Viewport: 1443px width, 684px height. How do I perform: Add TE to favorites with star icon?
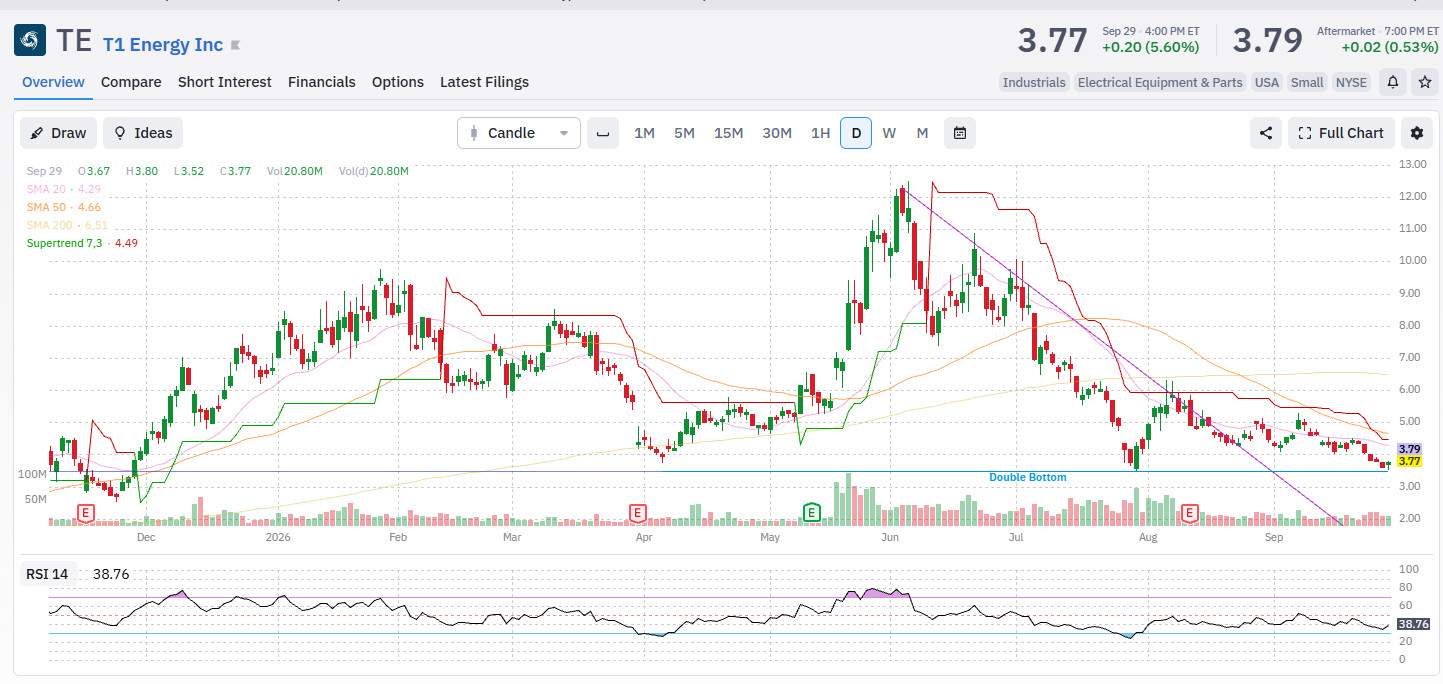1425,82
